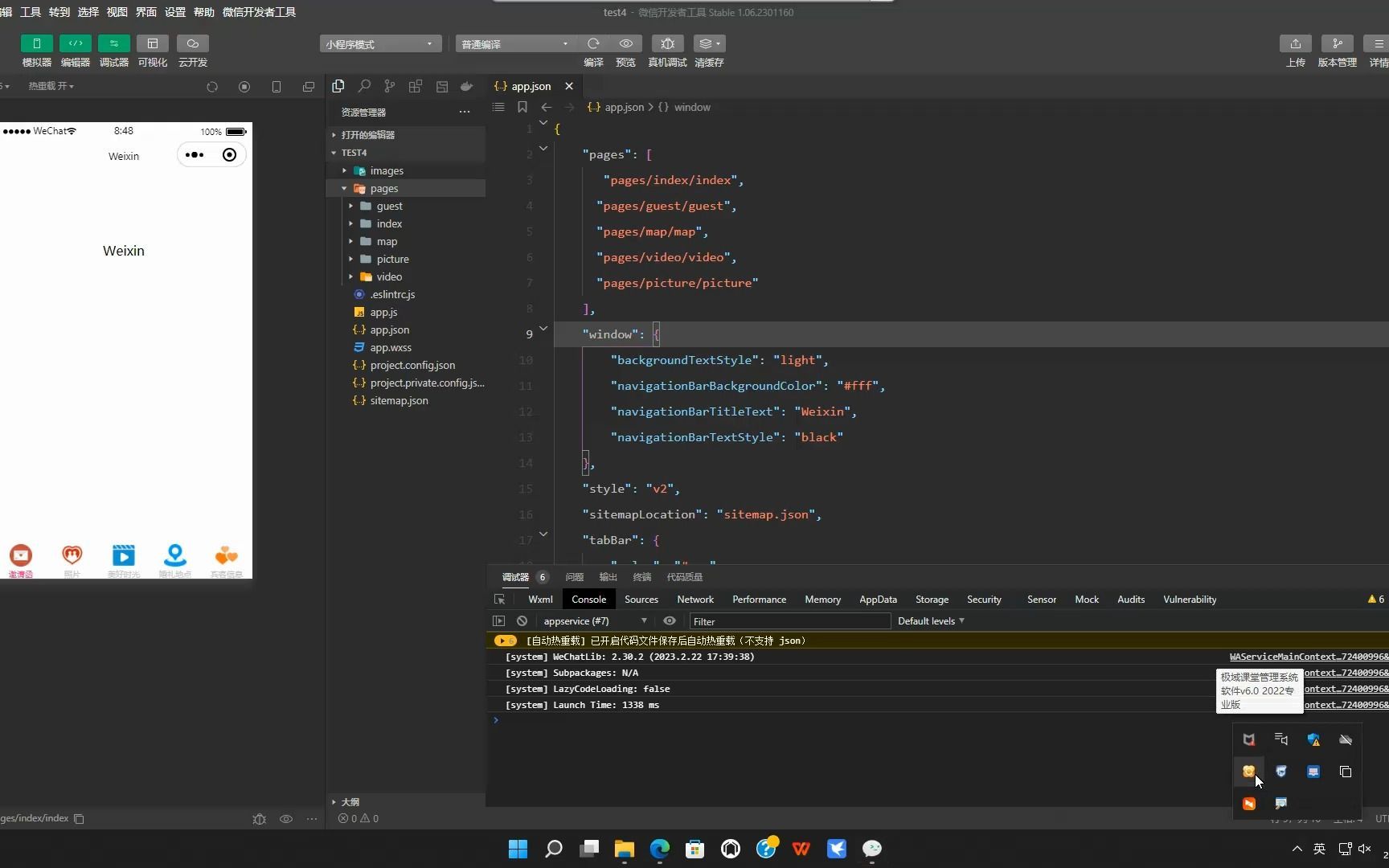Fold the window block at line 9

click(x=543, y=328)
